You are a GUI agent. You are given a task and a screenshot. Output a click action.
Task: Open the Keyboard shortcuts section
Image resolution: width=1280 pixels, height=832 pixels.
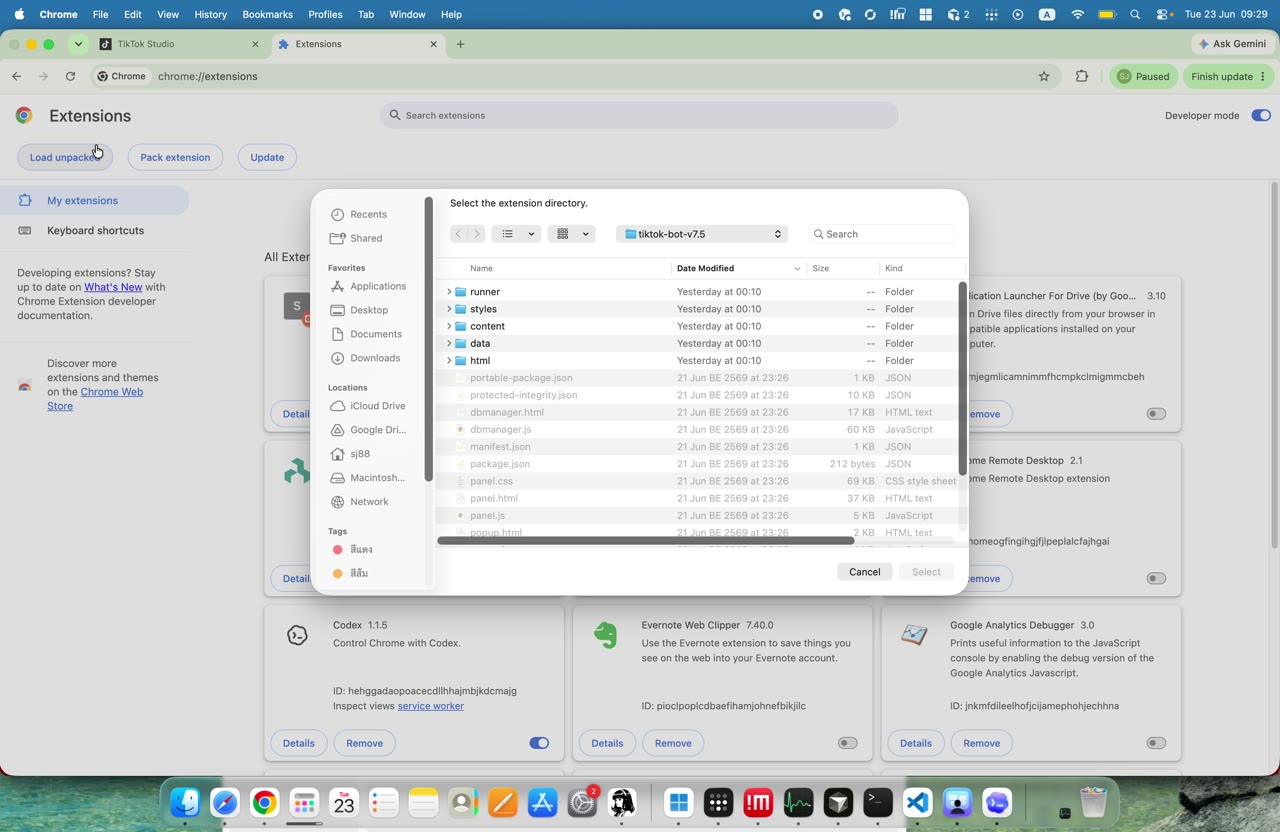[x=95, y=231]
